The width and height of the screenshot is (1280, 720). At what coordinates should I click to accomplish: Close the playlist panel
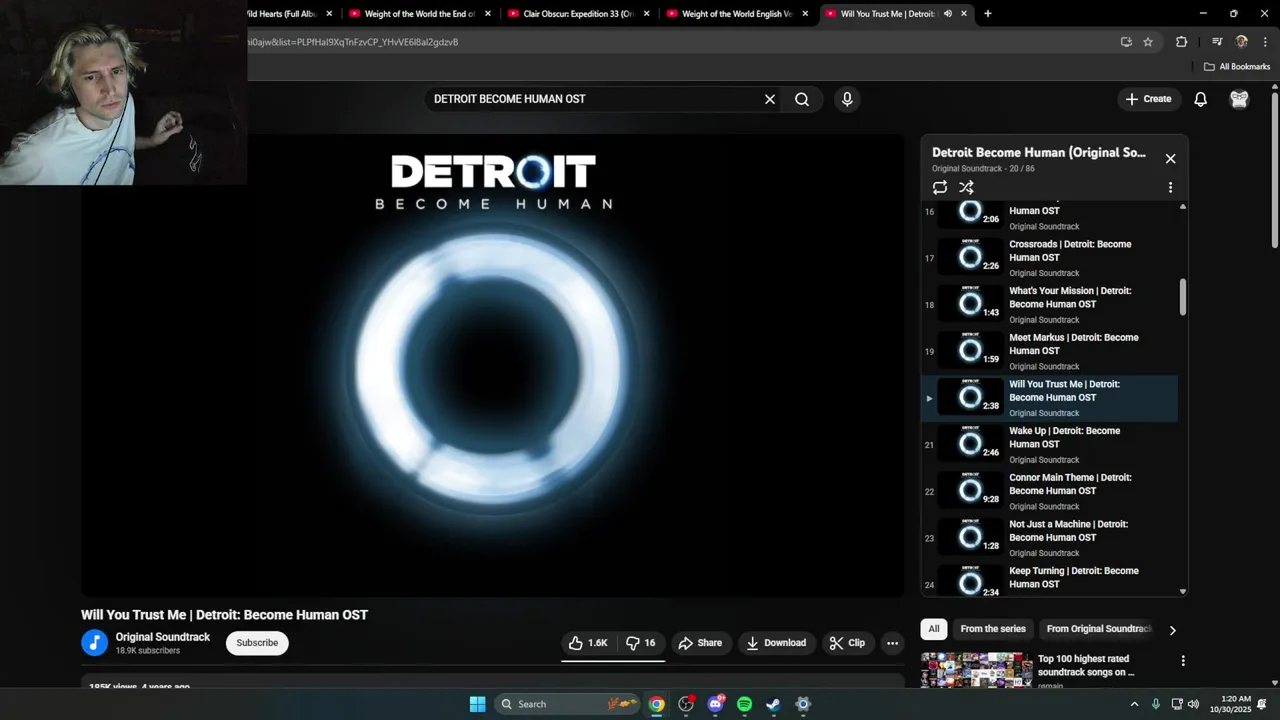1170,158
